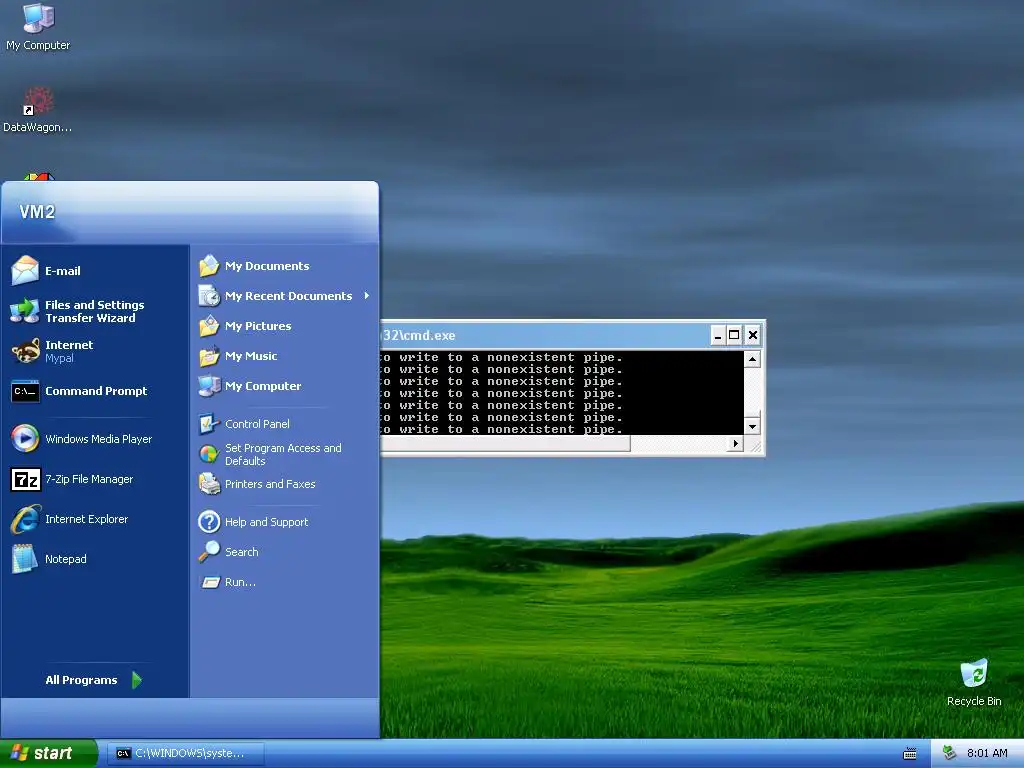The width and height of the screenshot is (1024, 768).
Task: Launch the 7-Zip File Manager icon
Action: coord(25,479)
